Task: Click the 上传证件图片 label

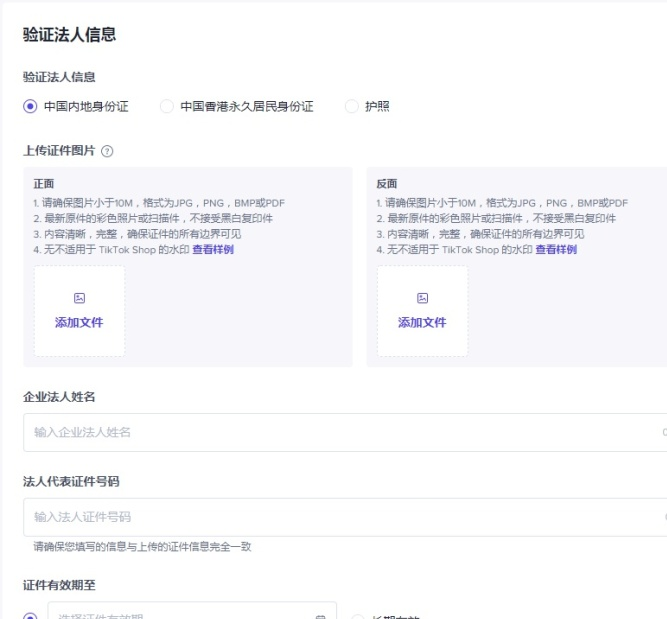Action: tap(59, 151)
